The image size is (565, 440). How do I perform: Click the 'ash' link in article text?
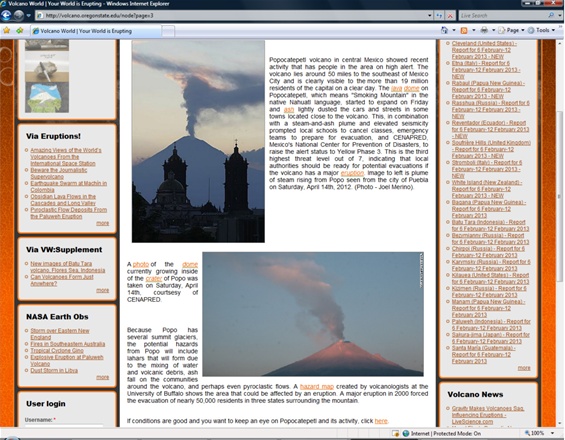[x=289, y=109]
